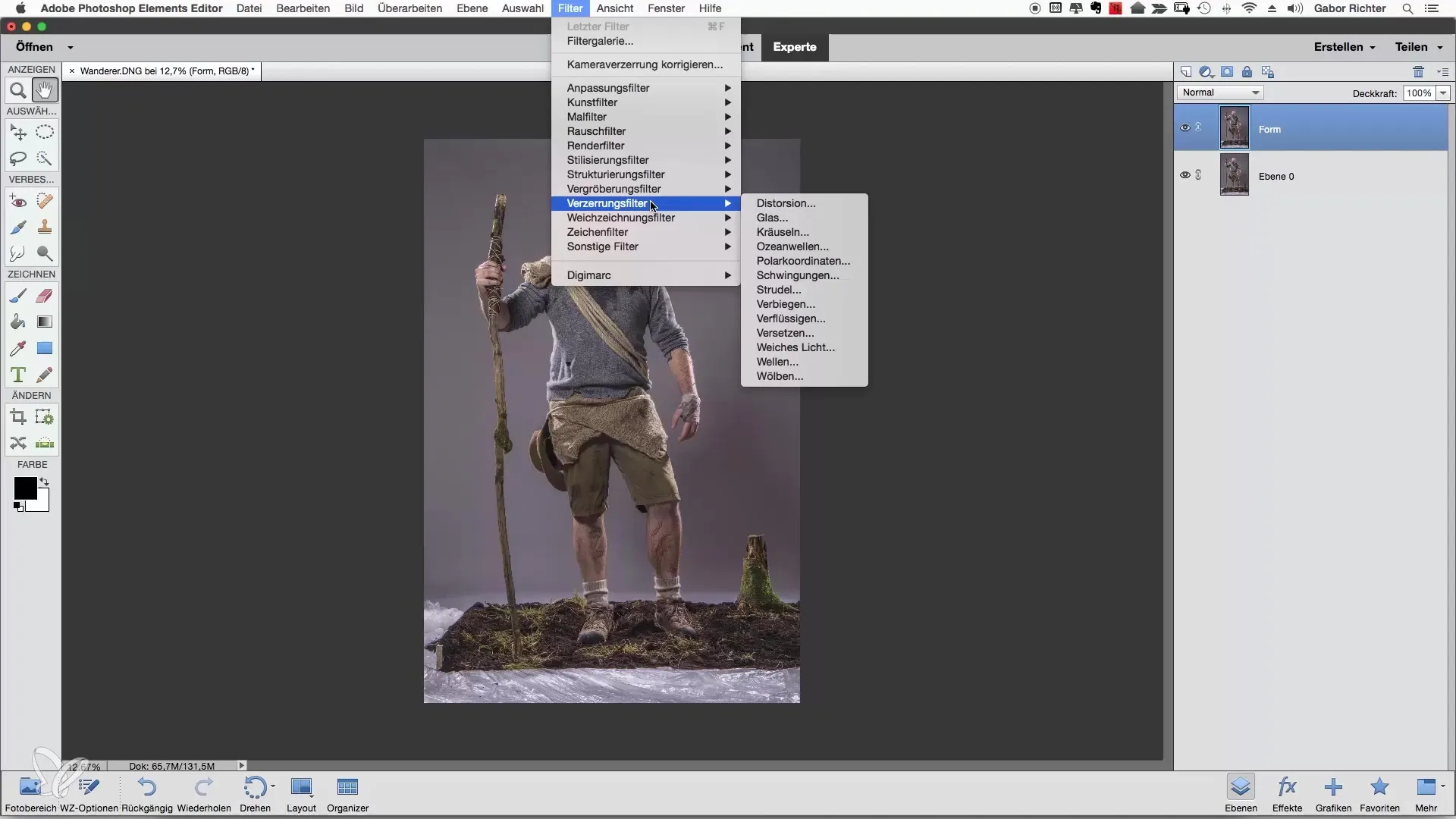Select the Elliptical Marquee tool
1456x819 pixels.
point(45,133)
